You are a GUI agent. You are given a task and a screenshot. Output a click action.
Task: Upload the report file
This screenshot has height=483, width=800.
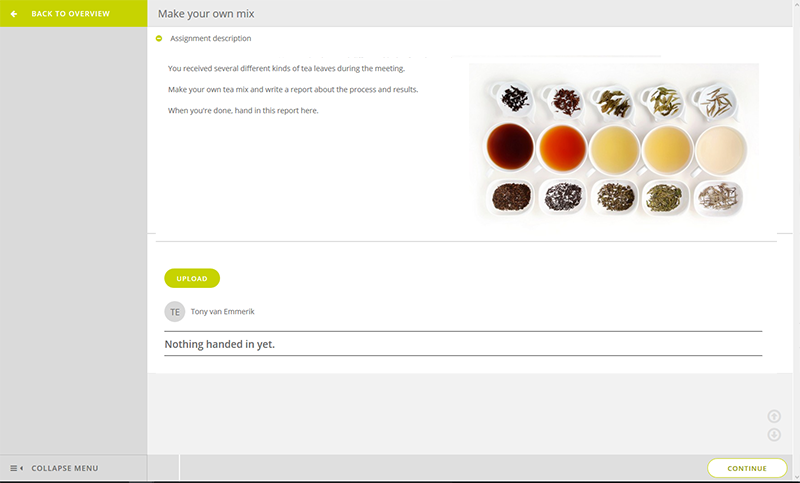[x=192, y=278]
